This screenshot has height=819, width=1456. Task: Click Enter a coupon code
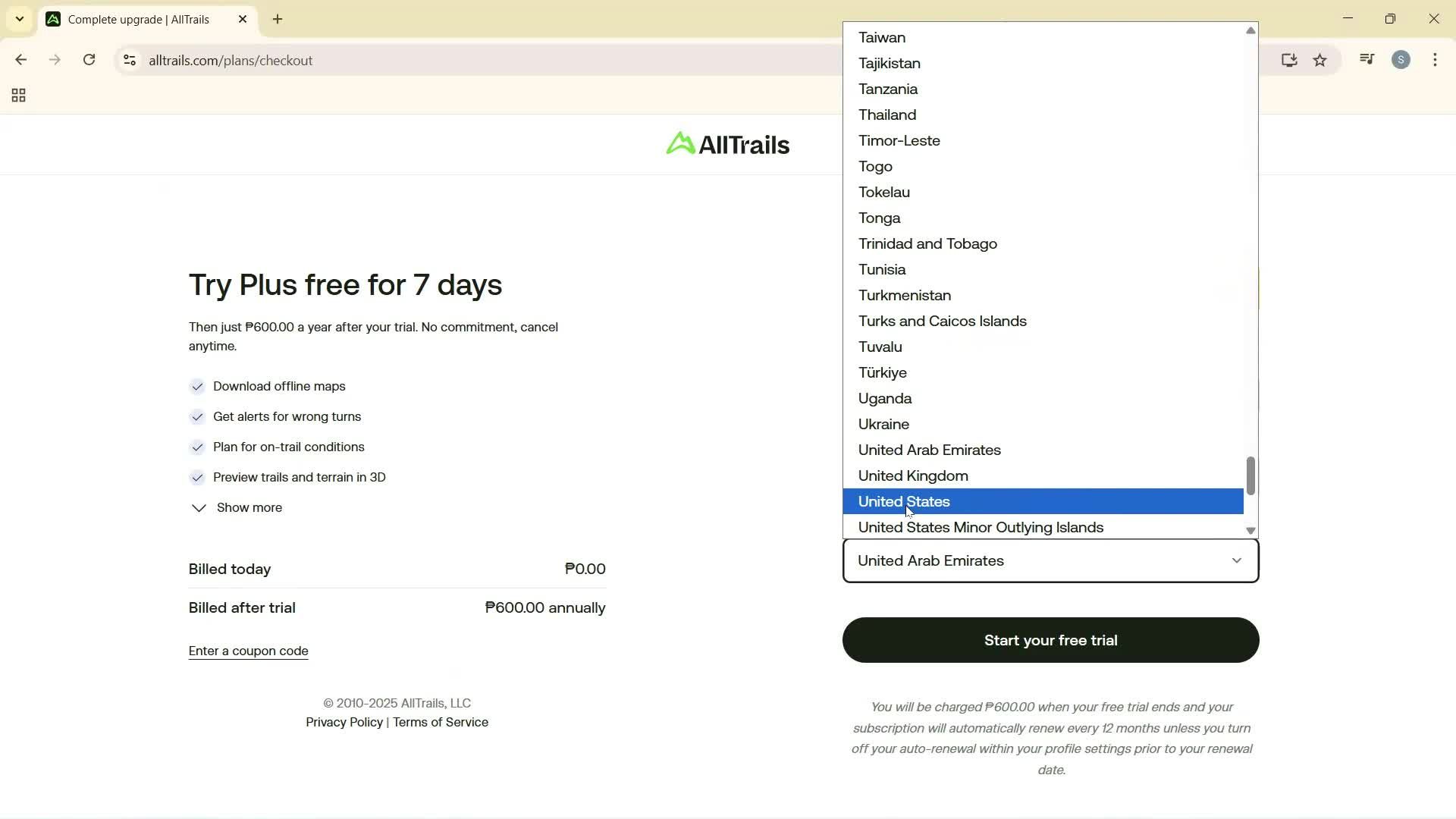248,651
